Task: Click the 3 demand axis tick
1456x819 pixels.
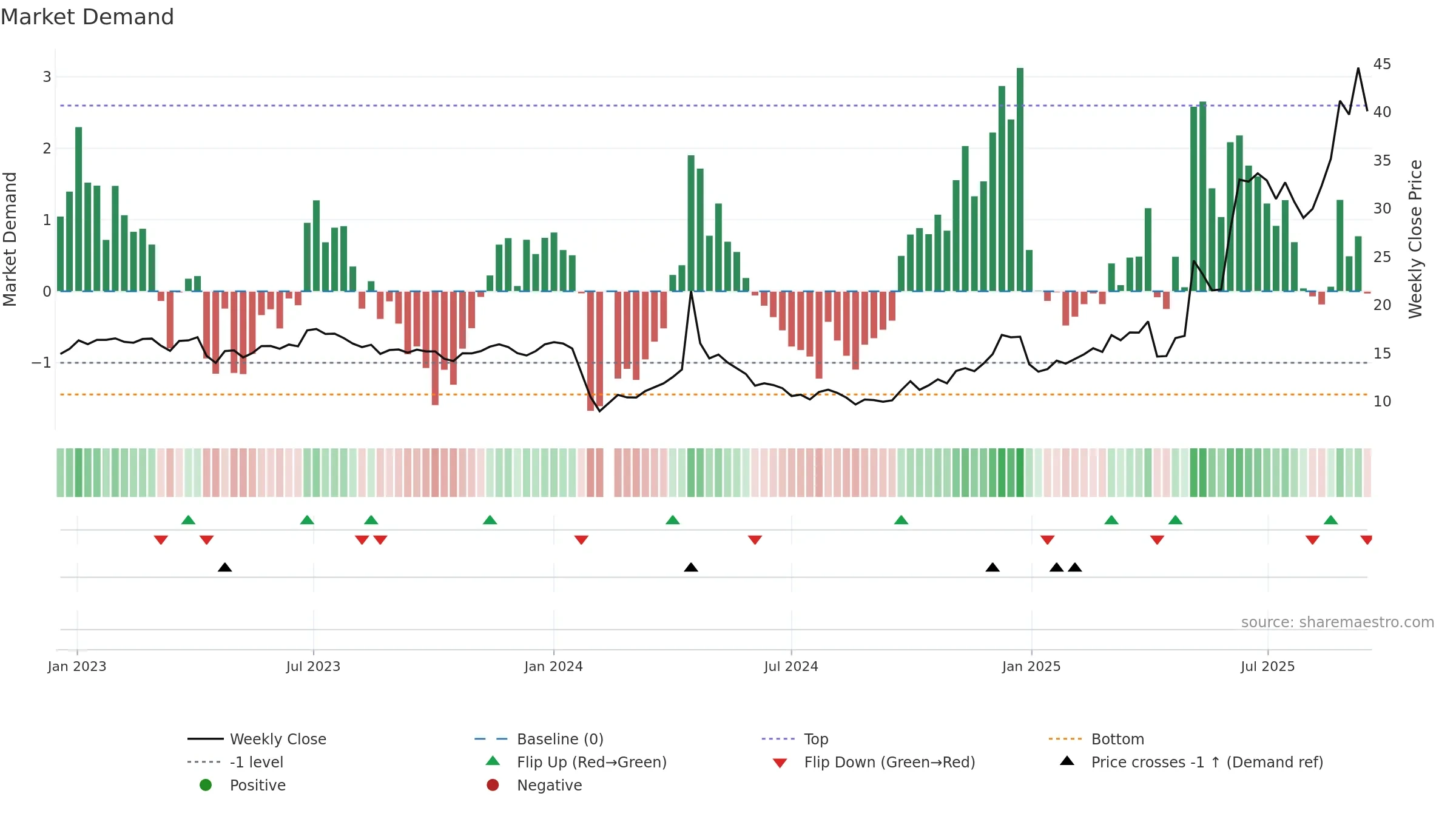Action: pos(47,77)
